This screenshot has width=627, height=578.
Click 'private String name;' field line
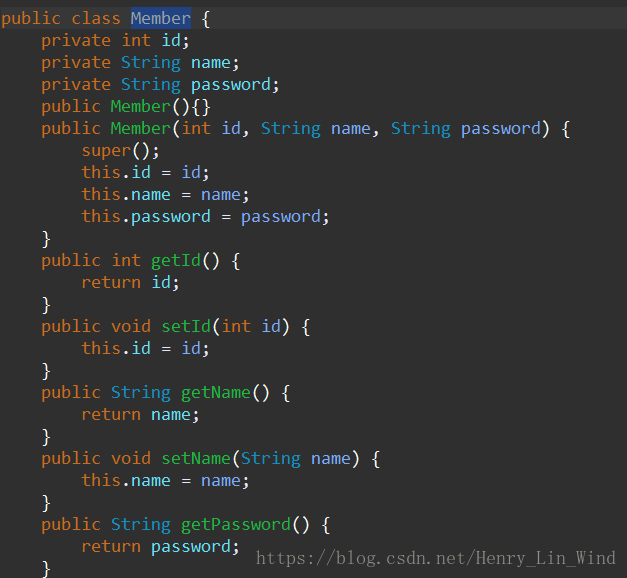pos(140,63)
